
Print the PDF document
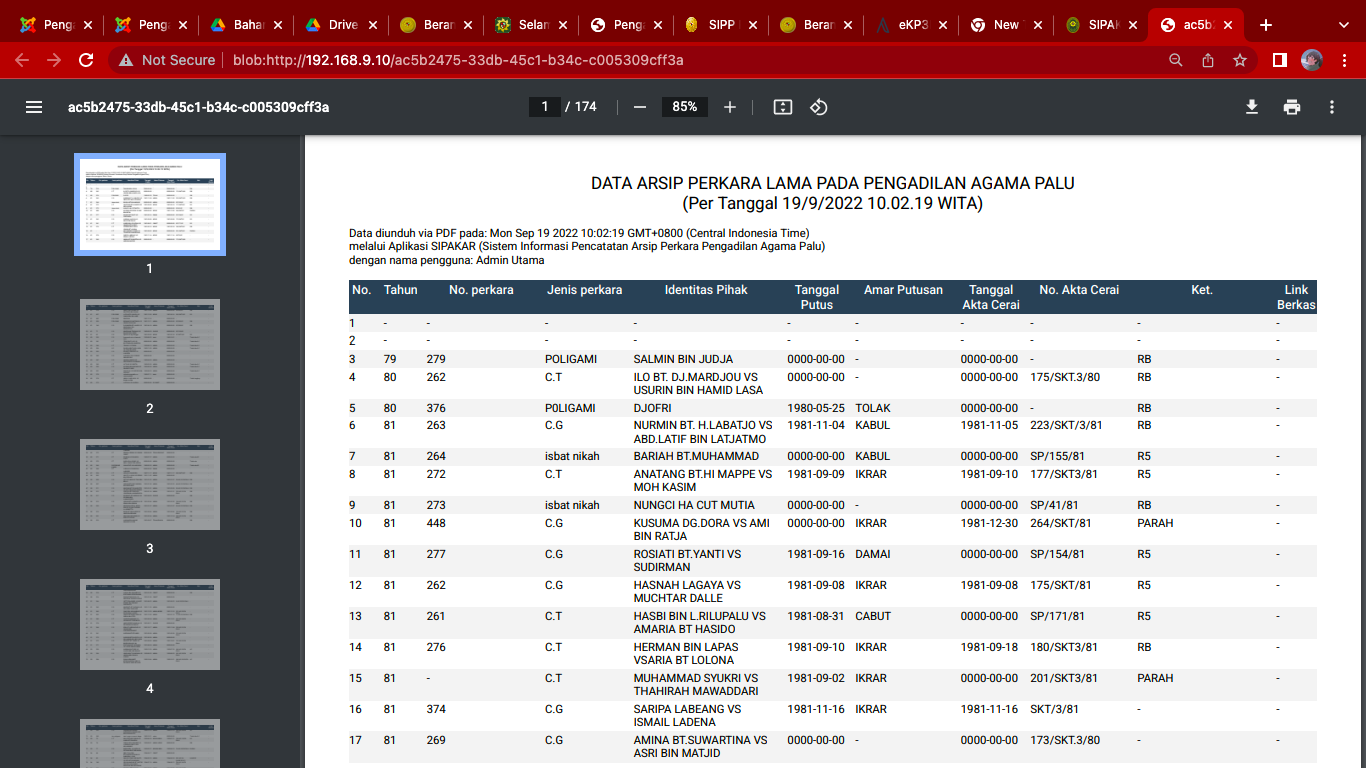(x=1292, y=107)
